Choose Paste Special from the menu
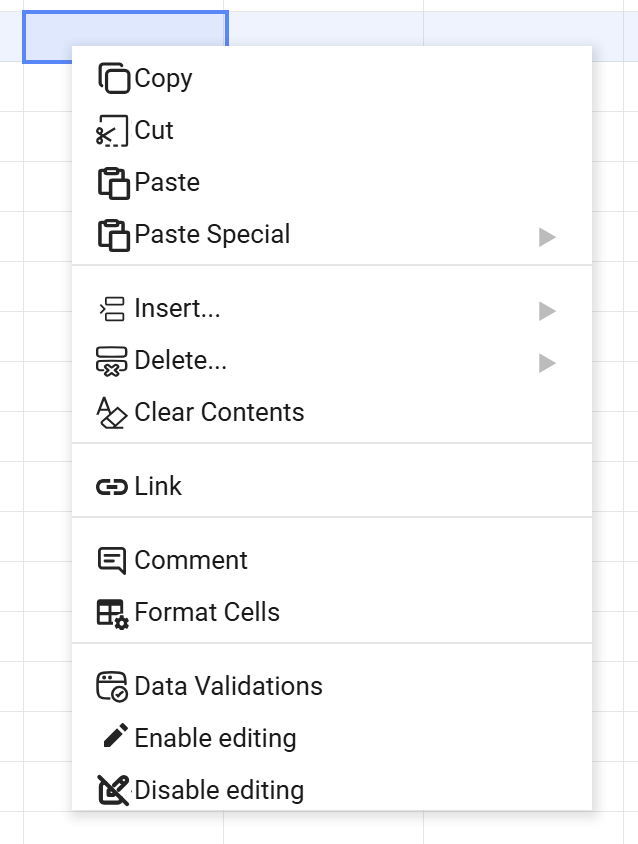638x844 pixels. (212, 235)
